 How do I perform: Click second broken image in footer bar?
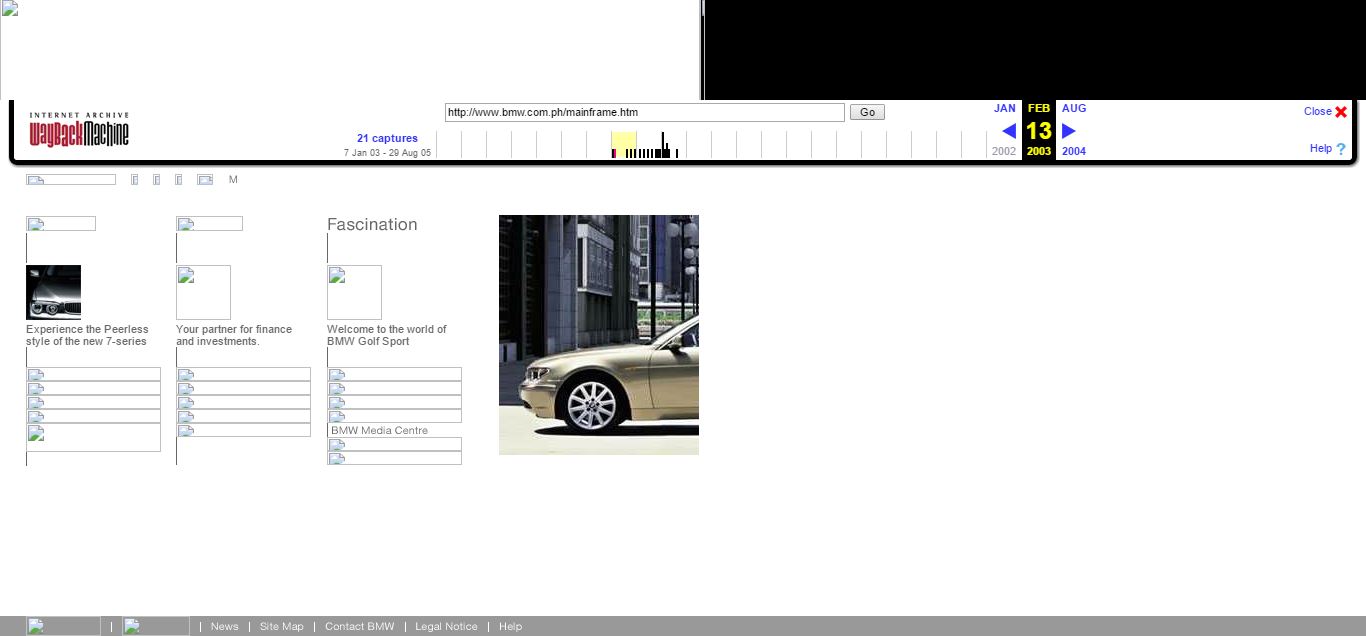pos(156,626)
